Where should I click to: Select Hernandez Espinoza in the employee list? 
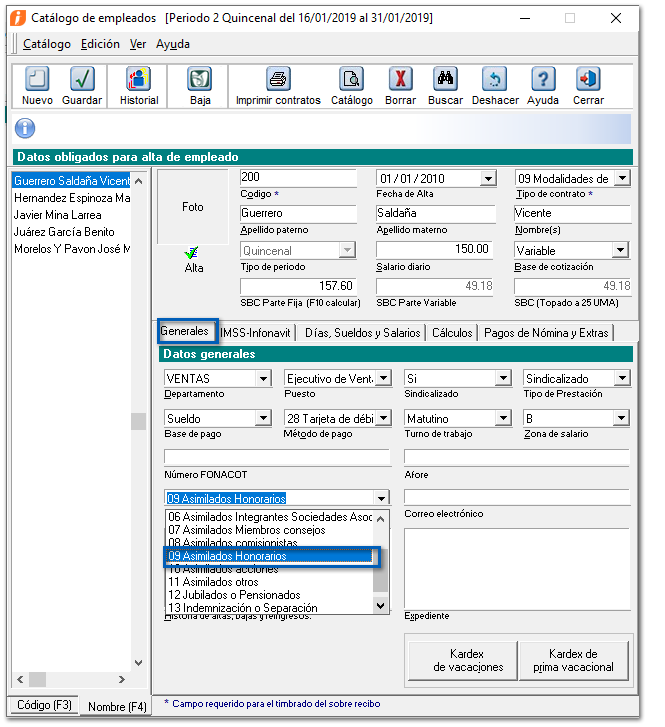point(71,198)
